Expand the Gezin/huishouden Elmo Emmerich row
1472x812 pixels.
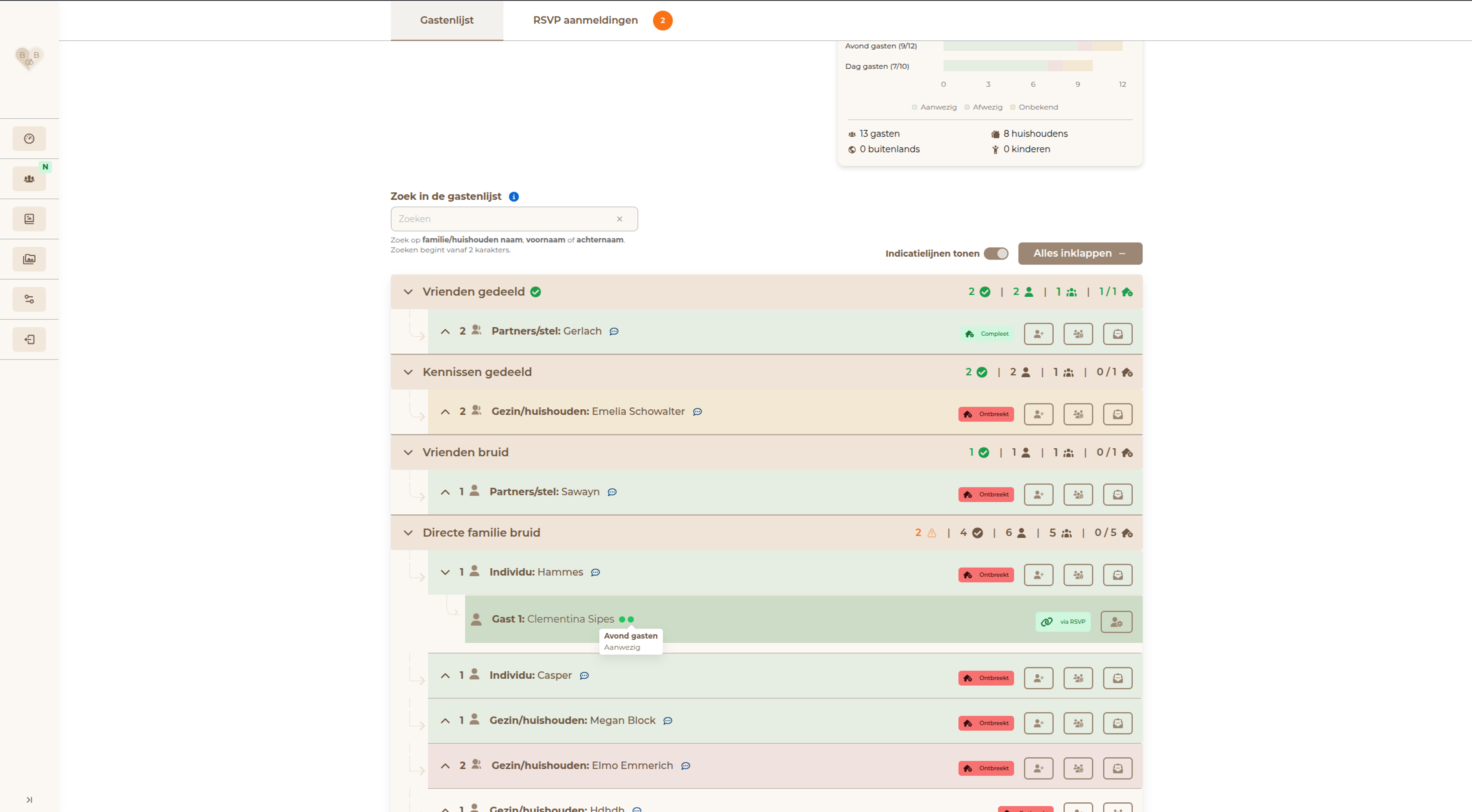pyautogui.click(x=445, y=766)
